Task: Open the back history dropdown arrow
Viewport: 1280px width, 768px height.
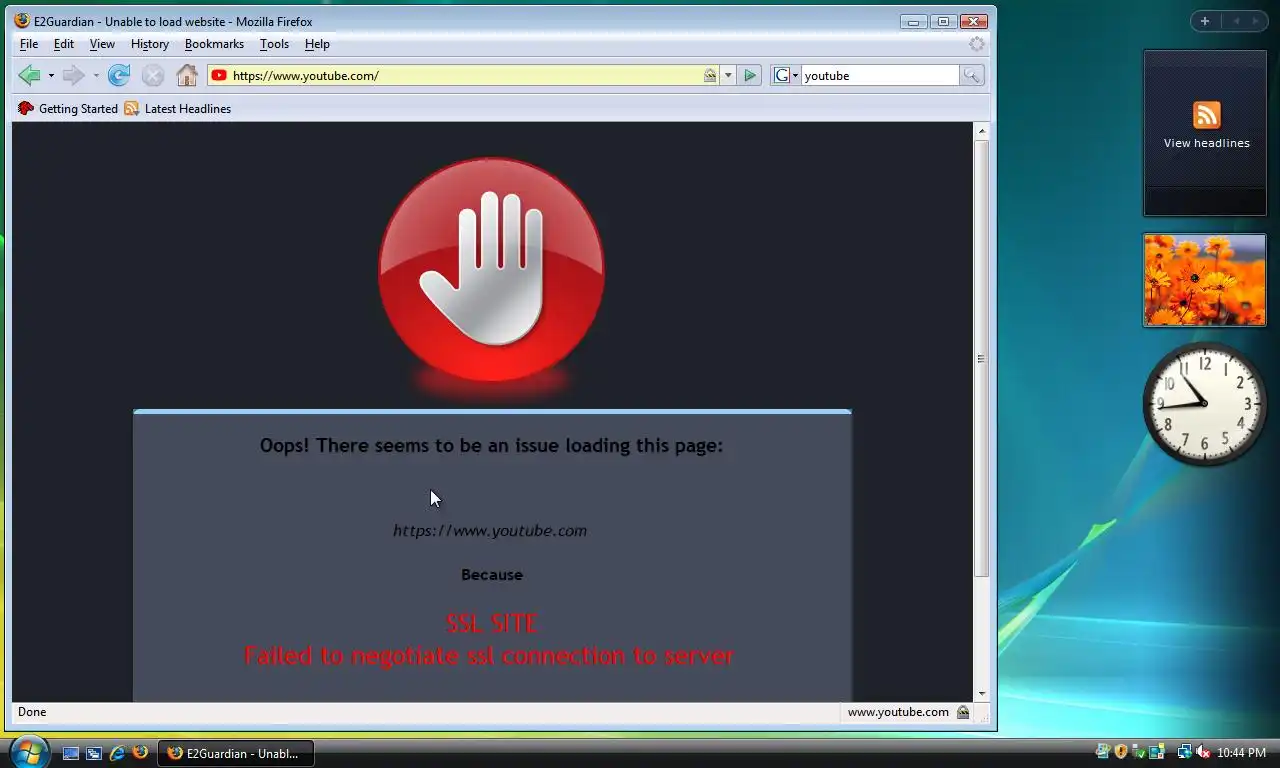Action: click(x=50, y=75)
